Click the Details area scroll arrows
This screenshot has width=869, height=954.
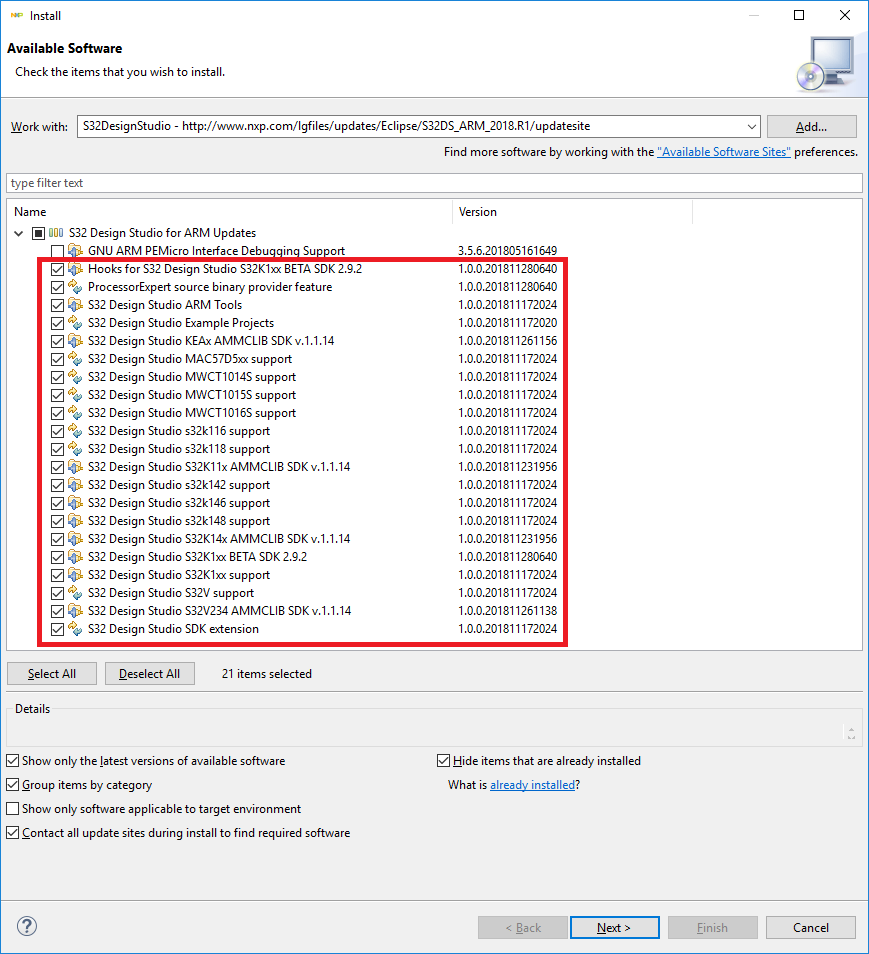[x=851, y=733]
